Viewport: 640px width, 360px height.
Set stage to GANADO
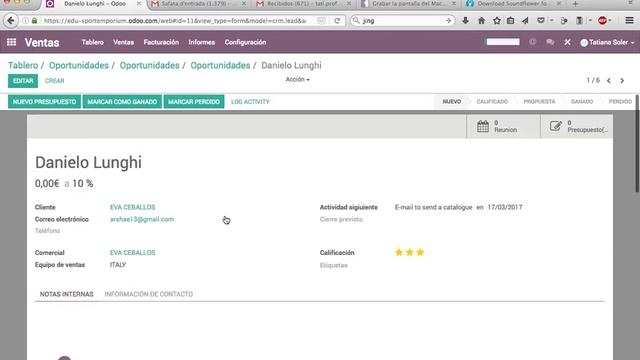582,102
